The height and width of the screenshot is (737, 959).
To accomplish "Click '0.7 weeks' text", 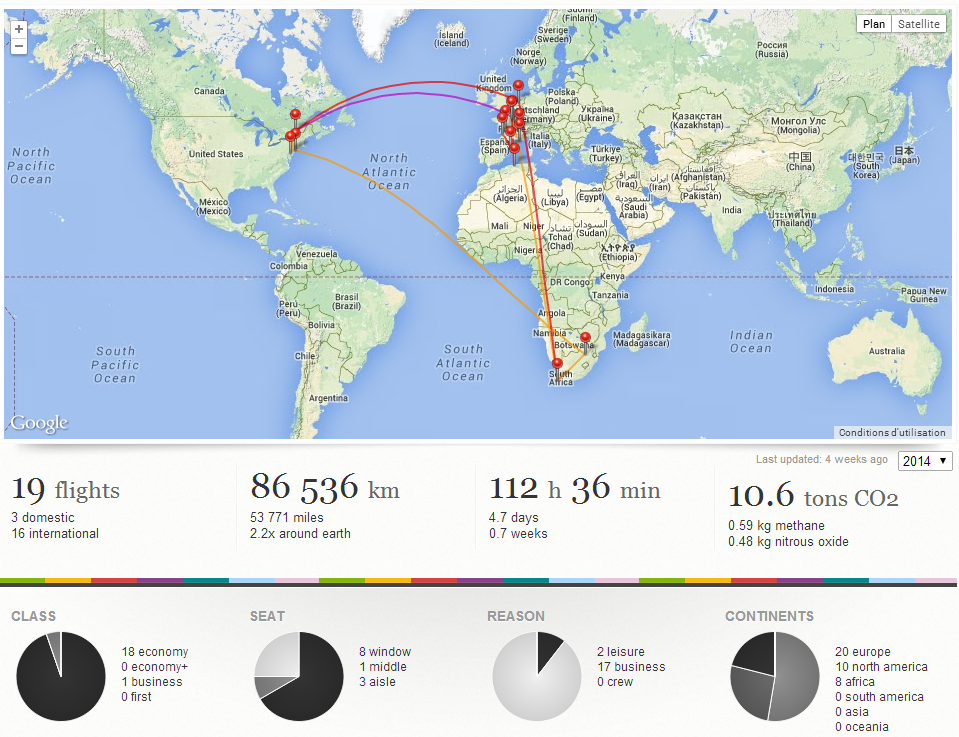I will 518,533.
